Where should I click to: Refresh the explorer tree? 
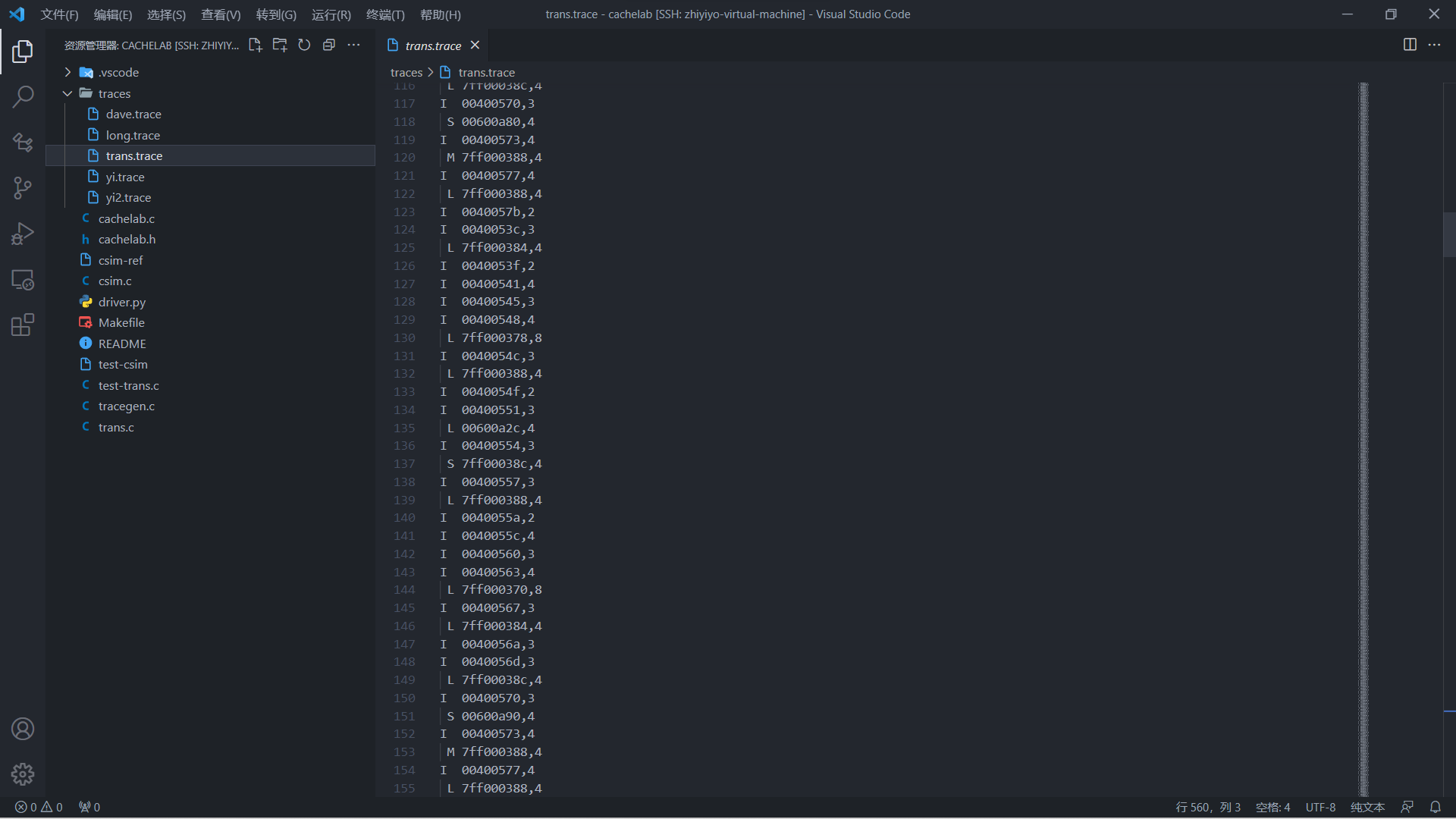[x=304, y=45]
